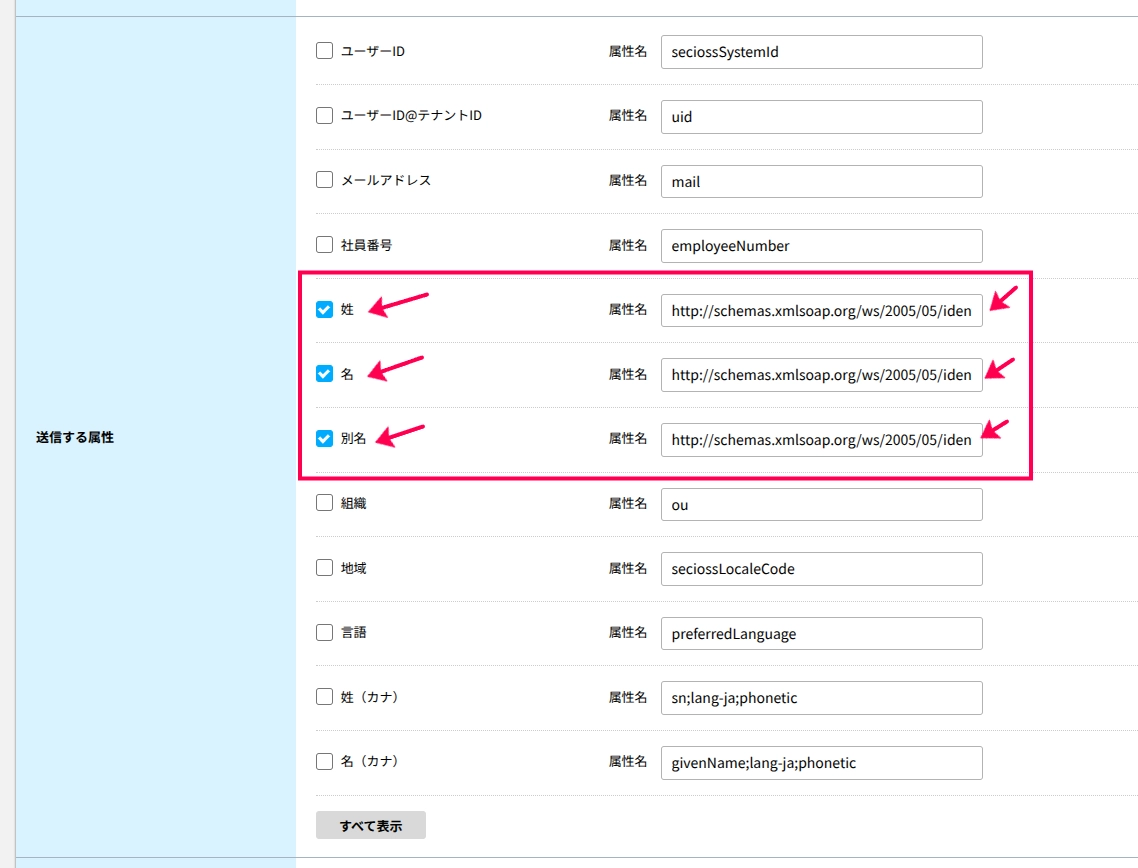Focus the seciossSystemId attribute name field
Screen dimensions: 1138x868
(822, 52)
